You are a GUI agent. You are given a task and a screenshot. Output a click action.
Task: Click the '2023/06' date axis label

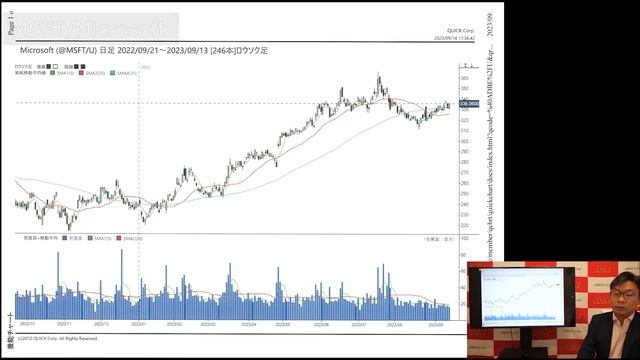point(321,324)
